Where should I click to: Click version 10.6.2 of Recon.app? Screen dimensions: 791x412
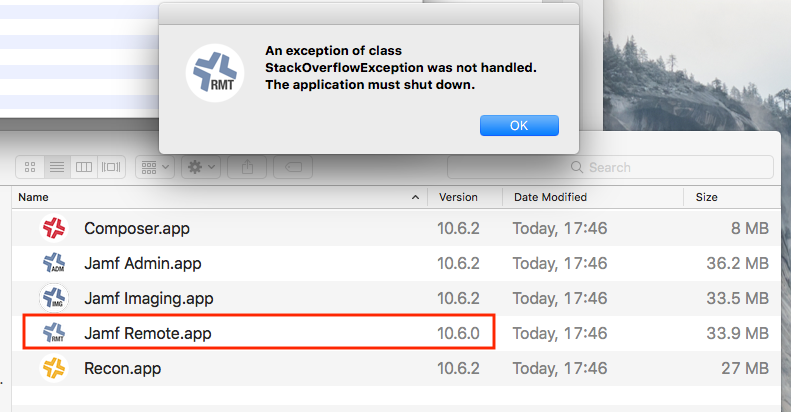click(x=458, y=369)
